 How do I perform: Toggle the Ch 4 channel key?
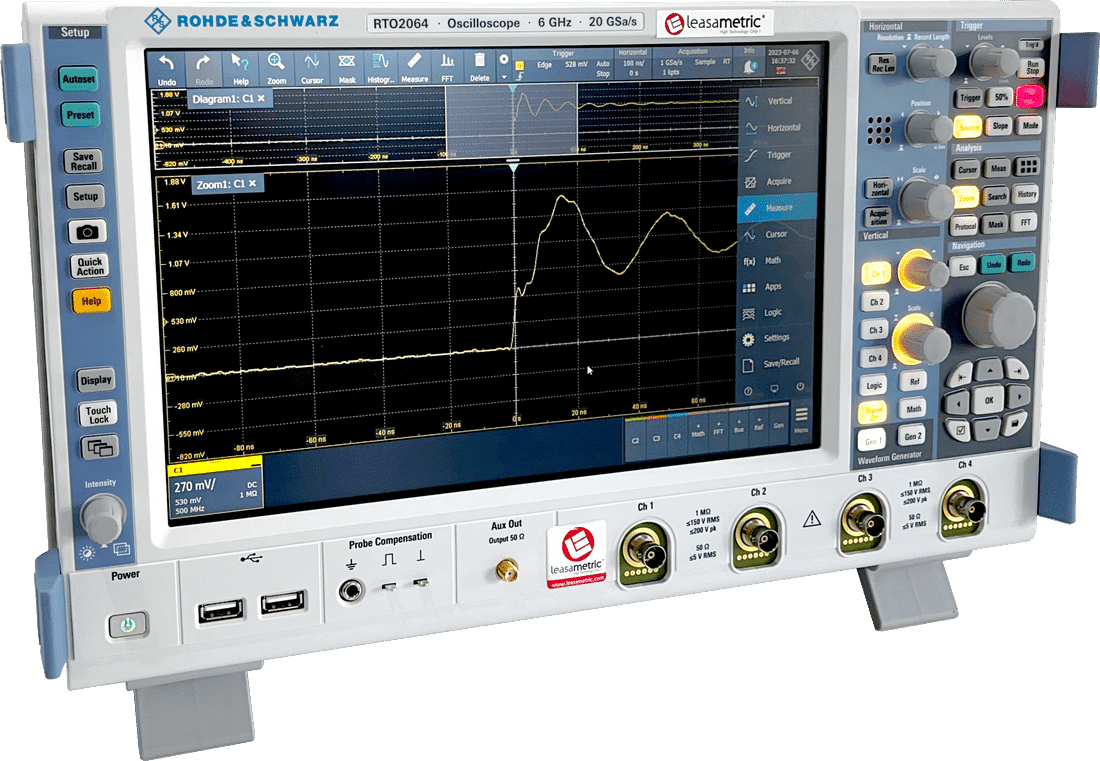click(875, 358)
